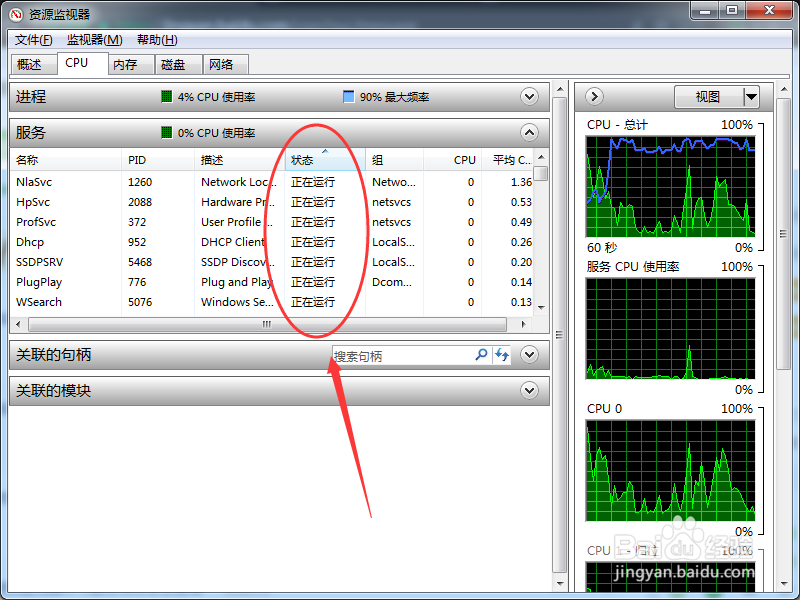This screenshot has width=800, height=600.
Task: Open the 视图 dropdown arrow
Action: (x=751, y=96)
